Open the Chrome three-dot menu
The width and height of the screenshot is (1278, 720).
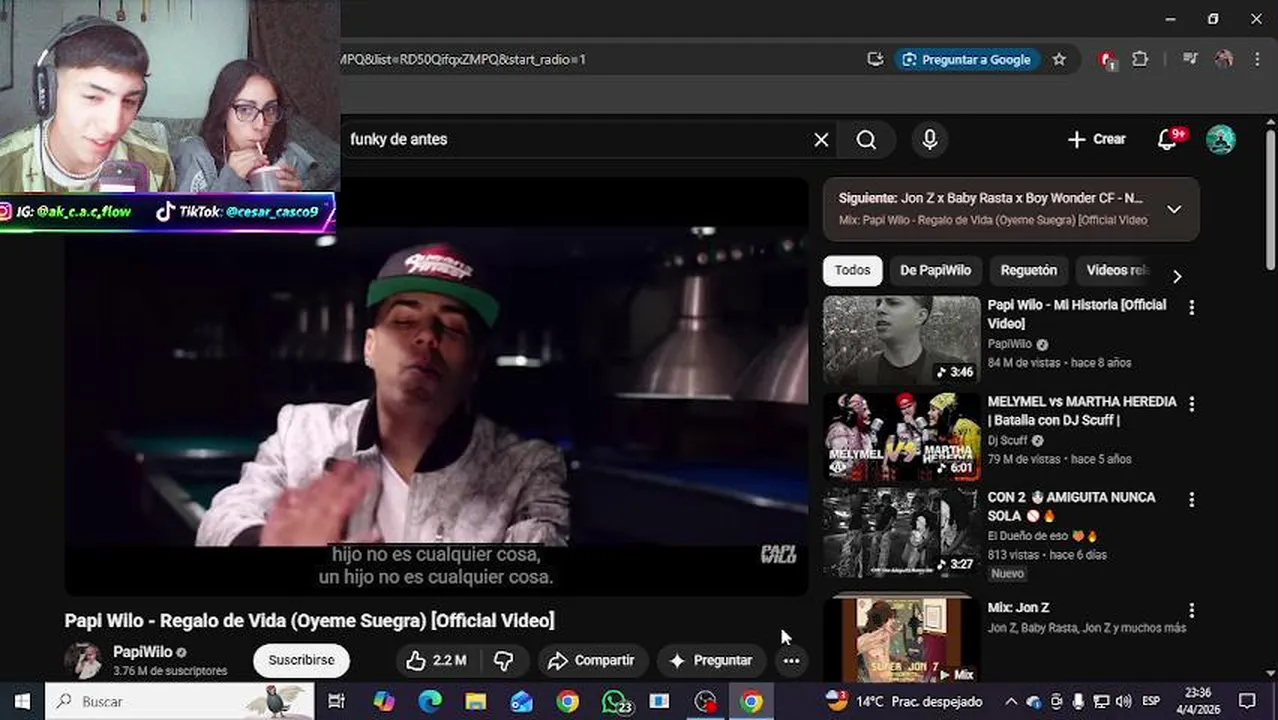click(x=1257, y=59)
